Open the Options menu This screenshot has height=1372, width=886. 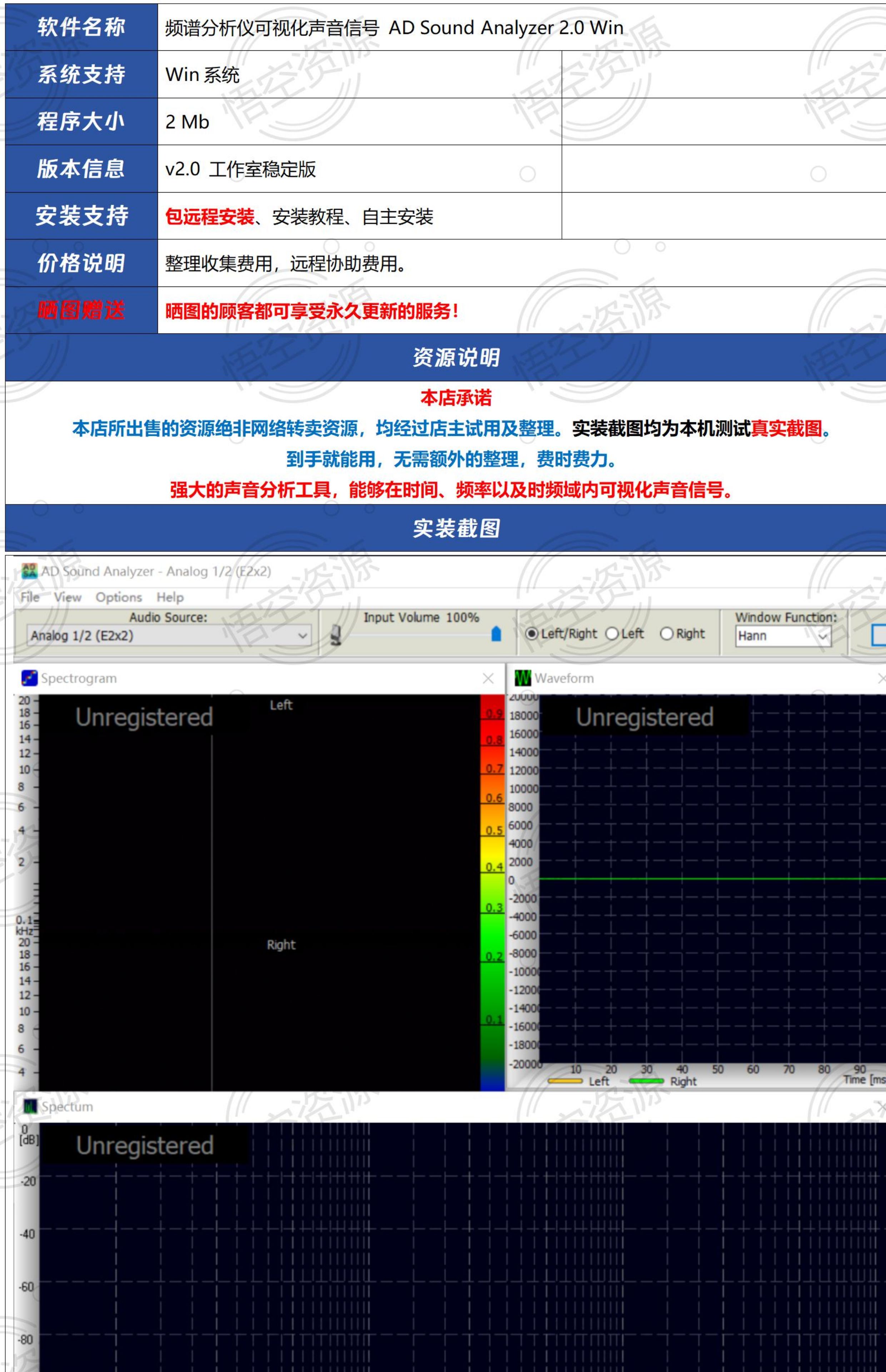pyautogui.click(x=119, y=597)
